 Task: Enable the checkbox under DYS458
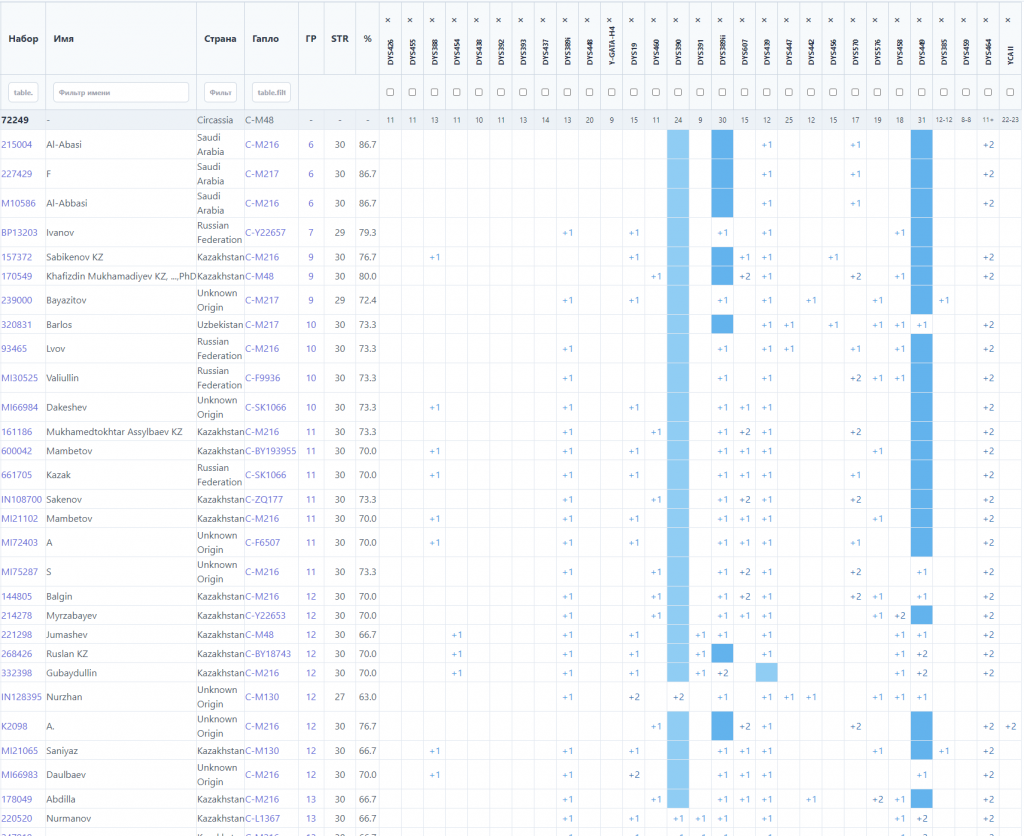click(x=899, y=92)
